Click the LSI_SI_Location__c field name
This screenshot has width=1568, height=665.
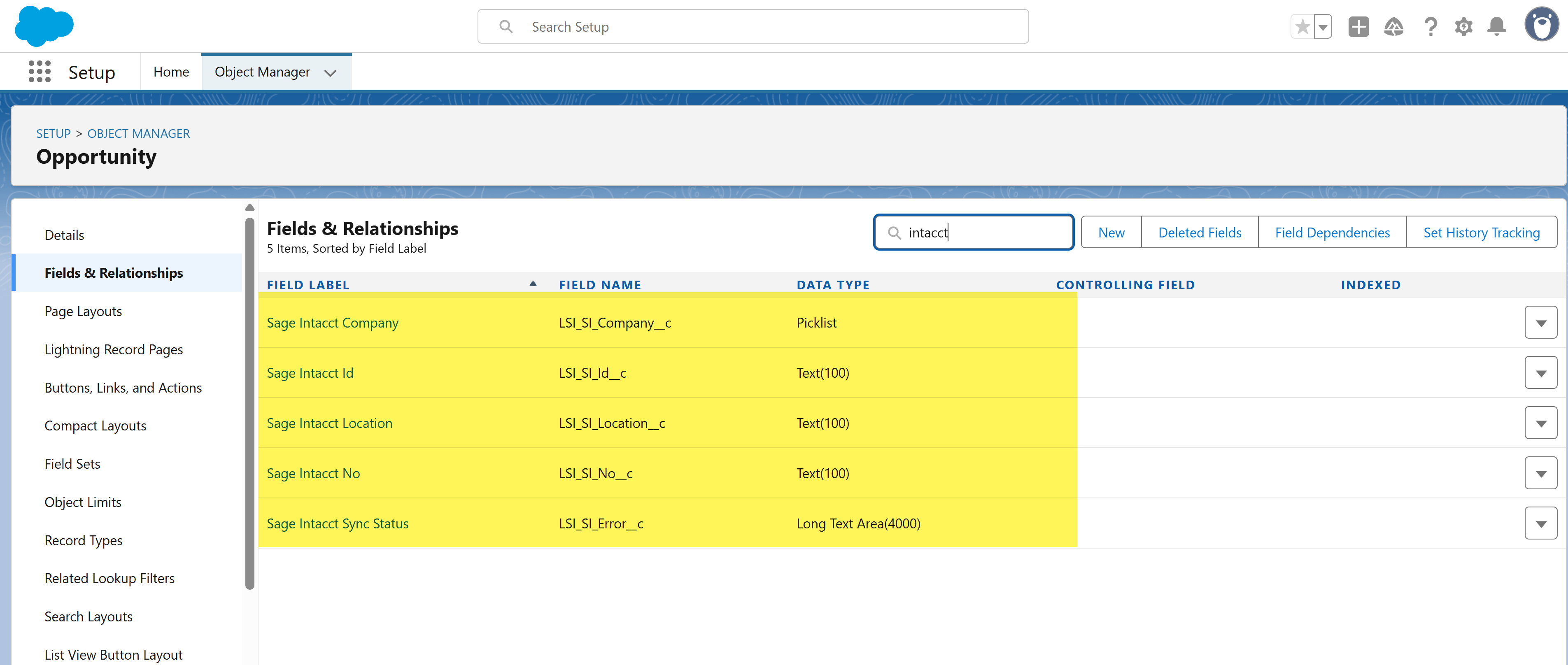coord(612,423)
